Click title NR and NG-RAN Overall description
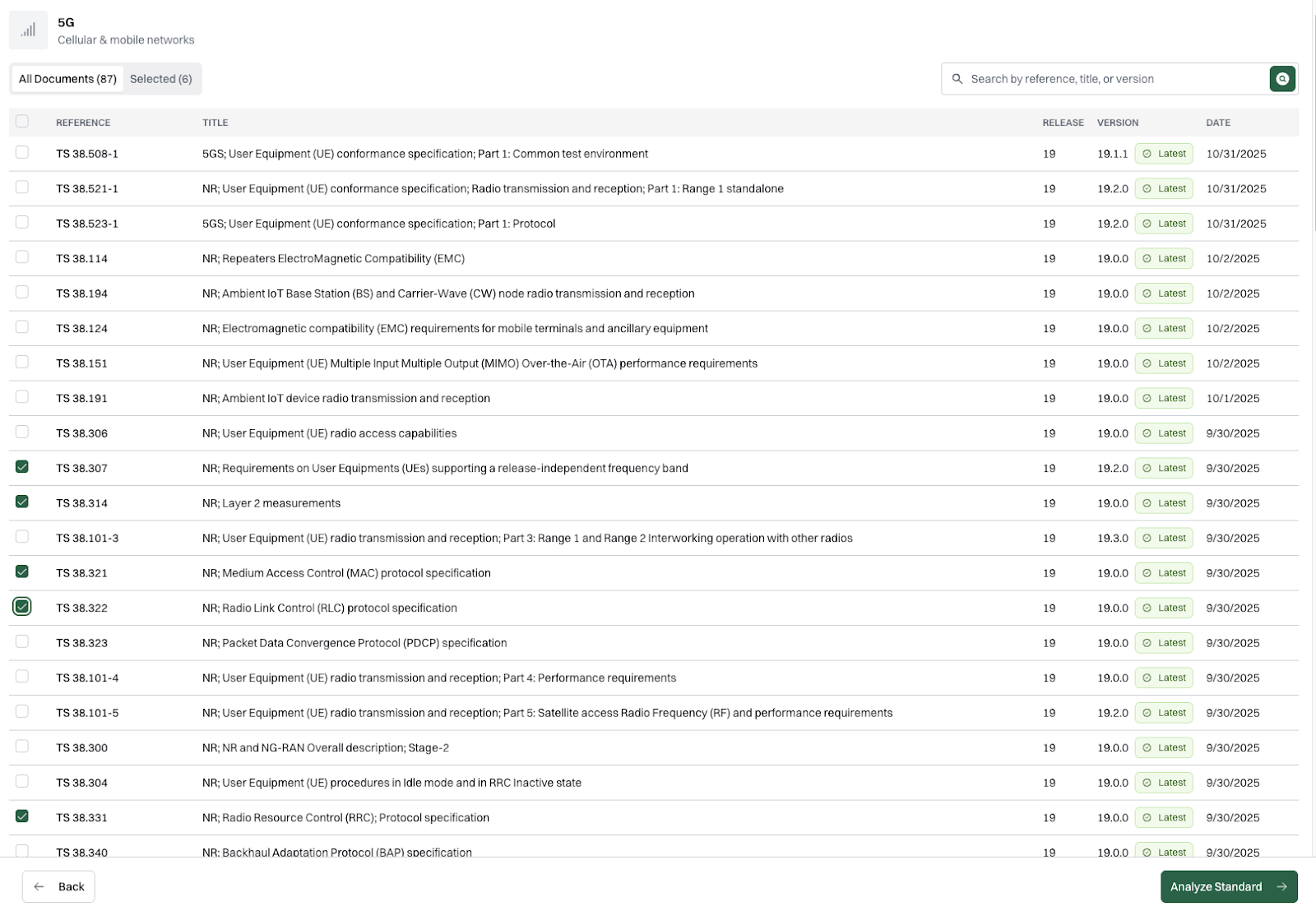 click(x=326, y=747)
